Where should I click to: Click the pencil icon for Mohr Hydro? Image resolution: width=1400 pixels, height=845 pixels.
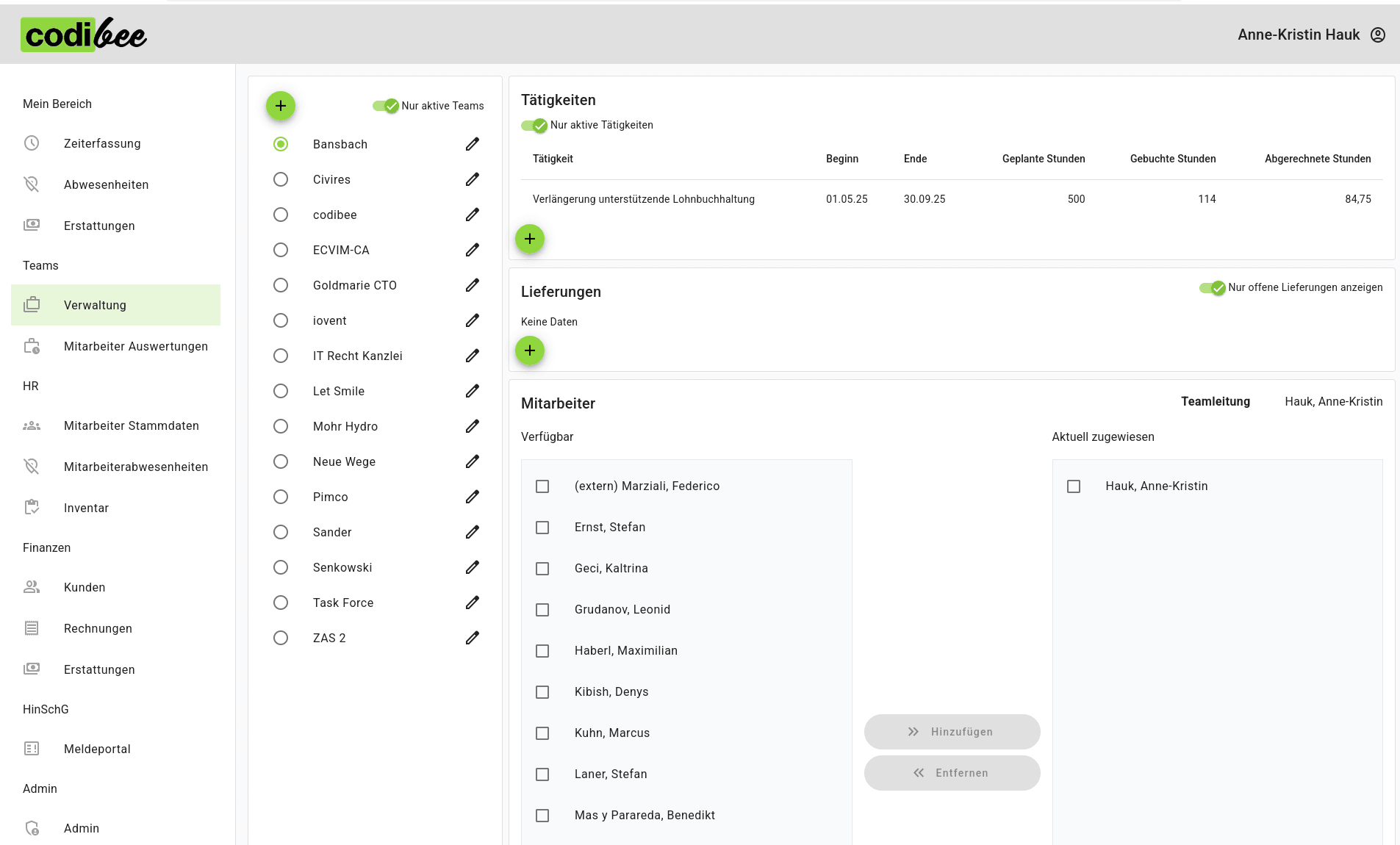click(473, 426)
